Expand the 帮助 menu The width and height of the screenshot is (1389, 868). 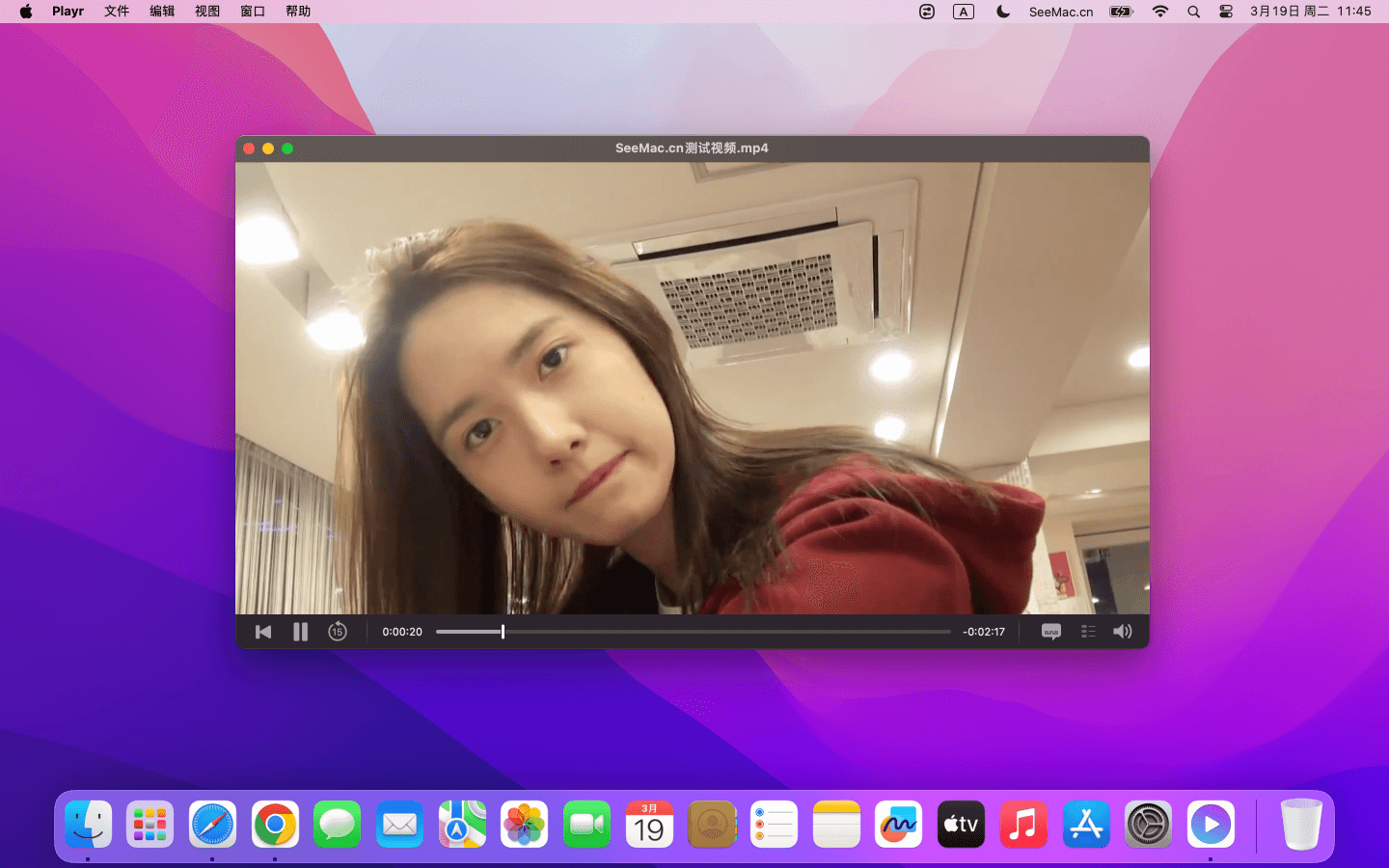pyautogui.click(x=298, y=12)
